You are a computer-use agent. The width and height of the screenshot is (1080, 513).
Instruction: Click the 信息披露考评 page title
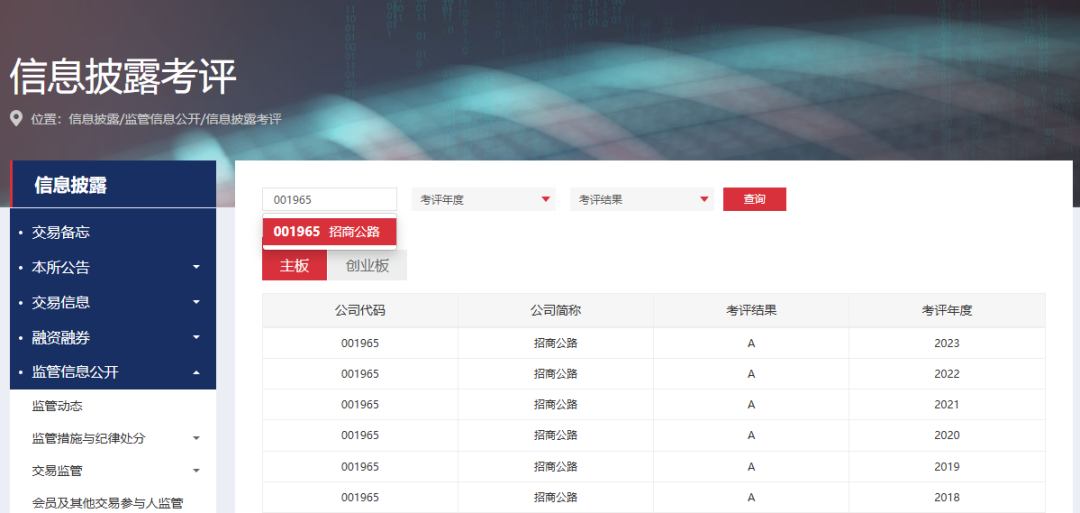123,77
